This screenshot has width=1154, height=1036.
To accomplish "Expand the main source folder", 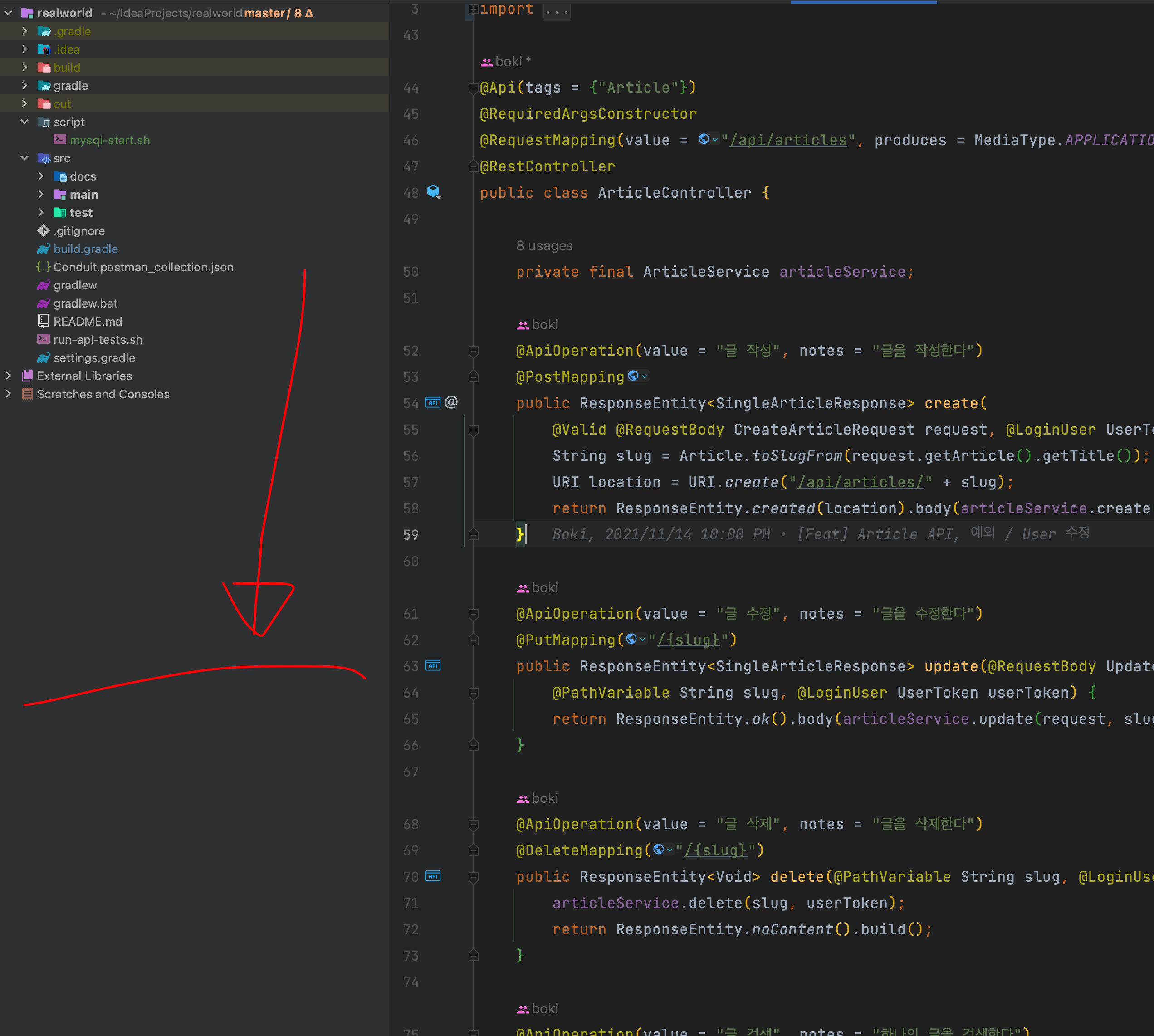I will click(41, 195).
